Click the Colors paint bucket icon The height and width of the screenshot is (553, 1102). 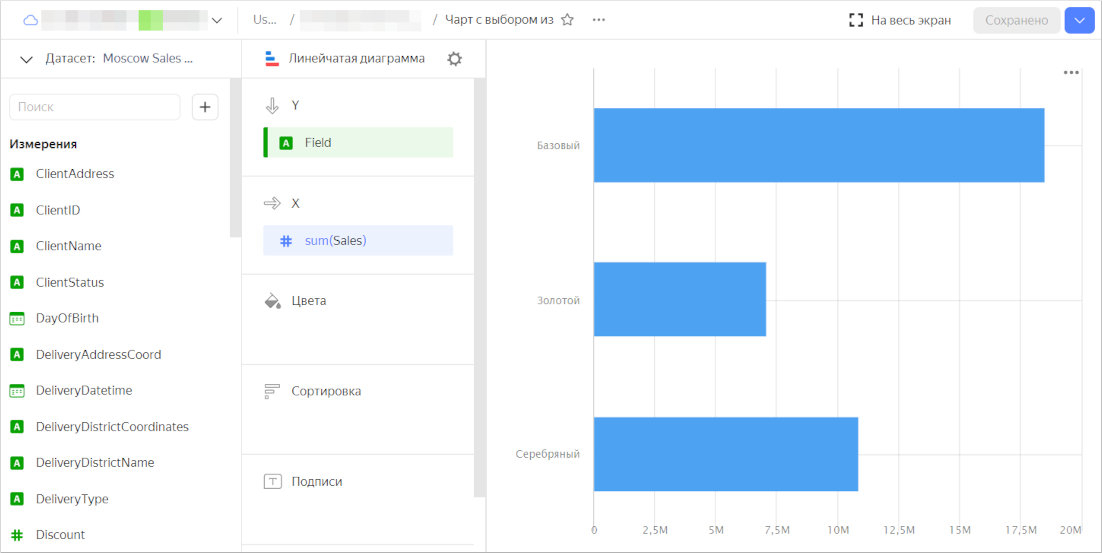tap(272, 301)
